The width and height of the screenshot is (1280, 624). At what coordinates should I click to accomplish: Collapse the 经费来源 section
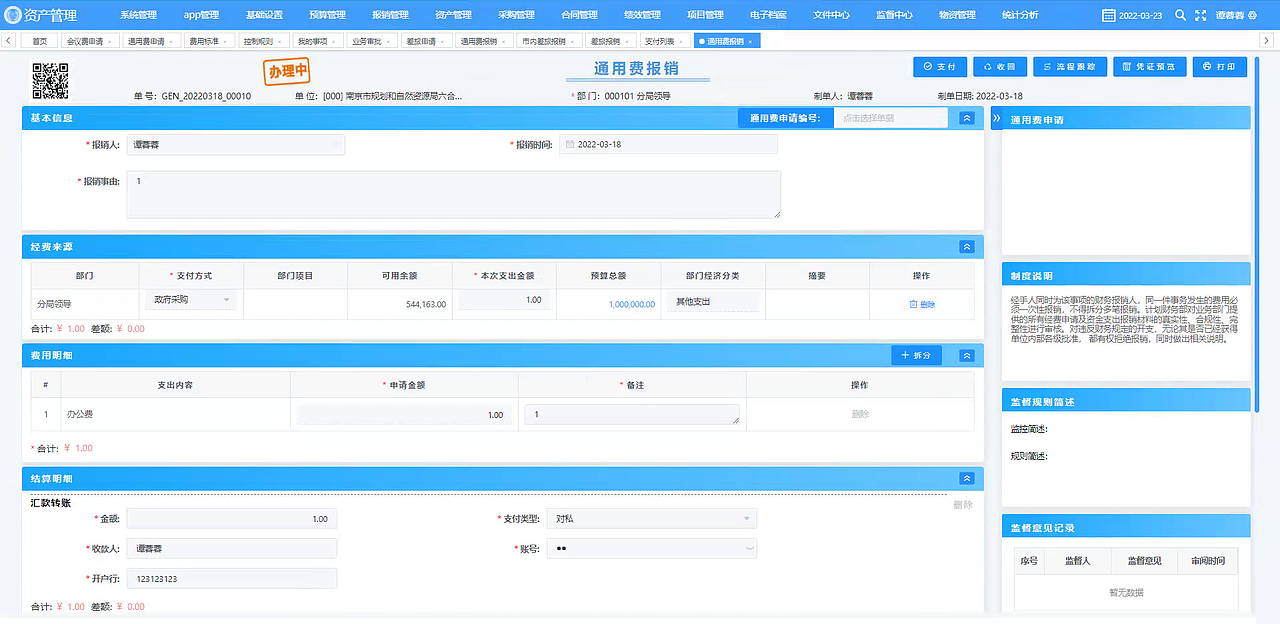point(967,246)
